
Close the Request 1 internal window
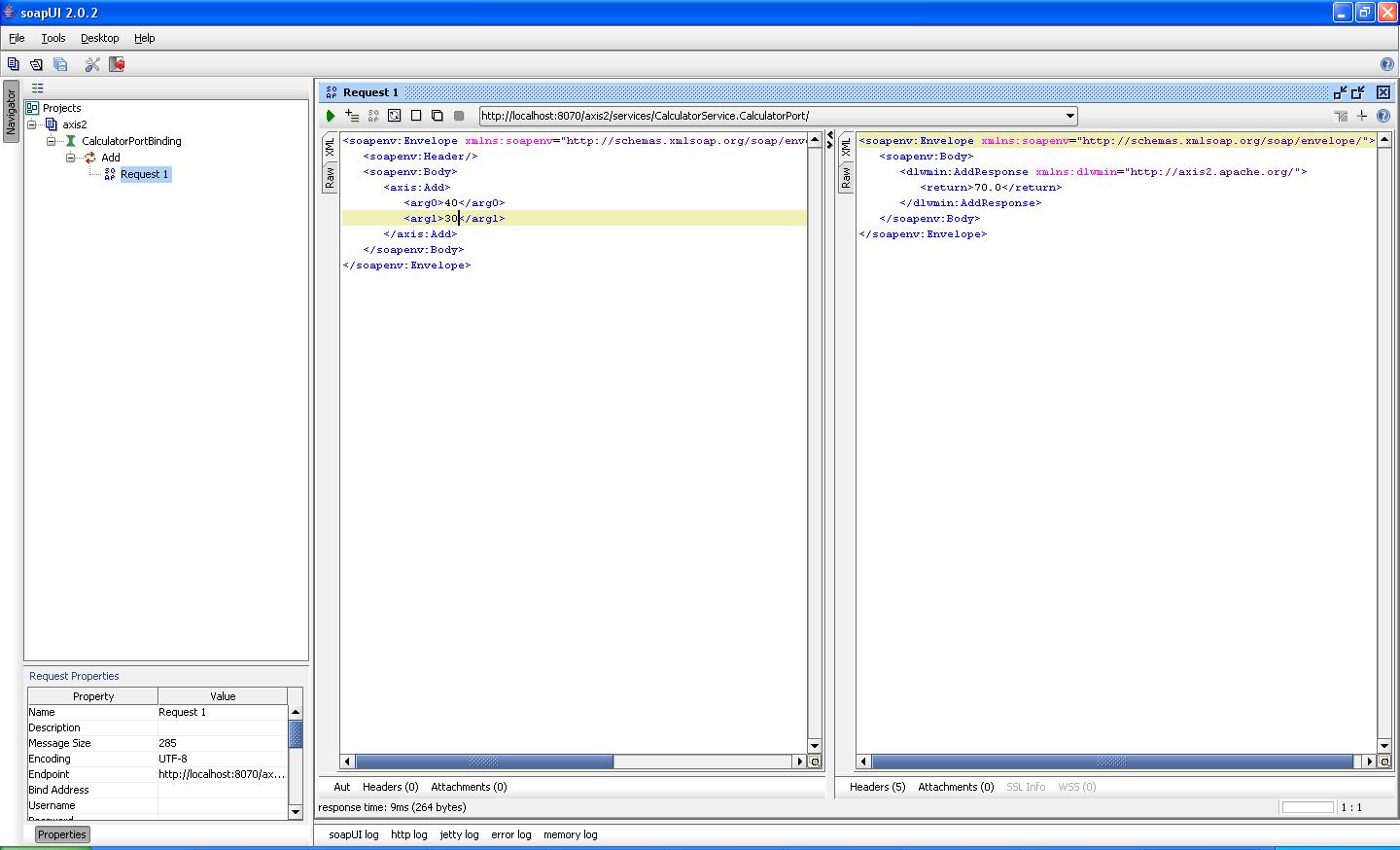1382,92
